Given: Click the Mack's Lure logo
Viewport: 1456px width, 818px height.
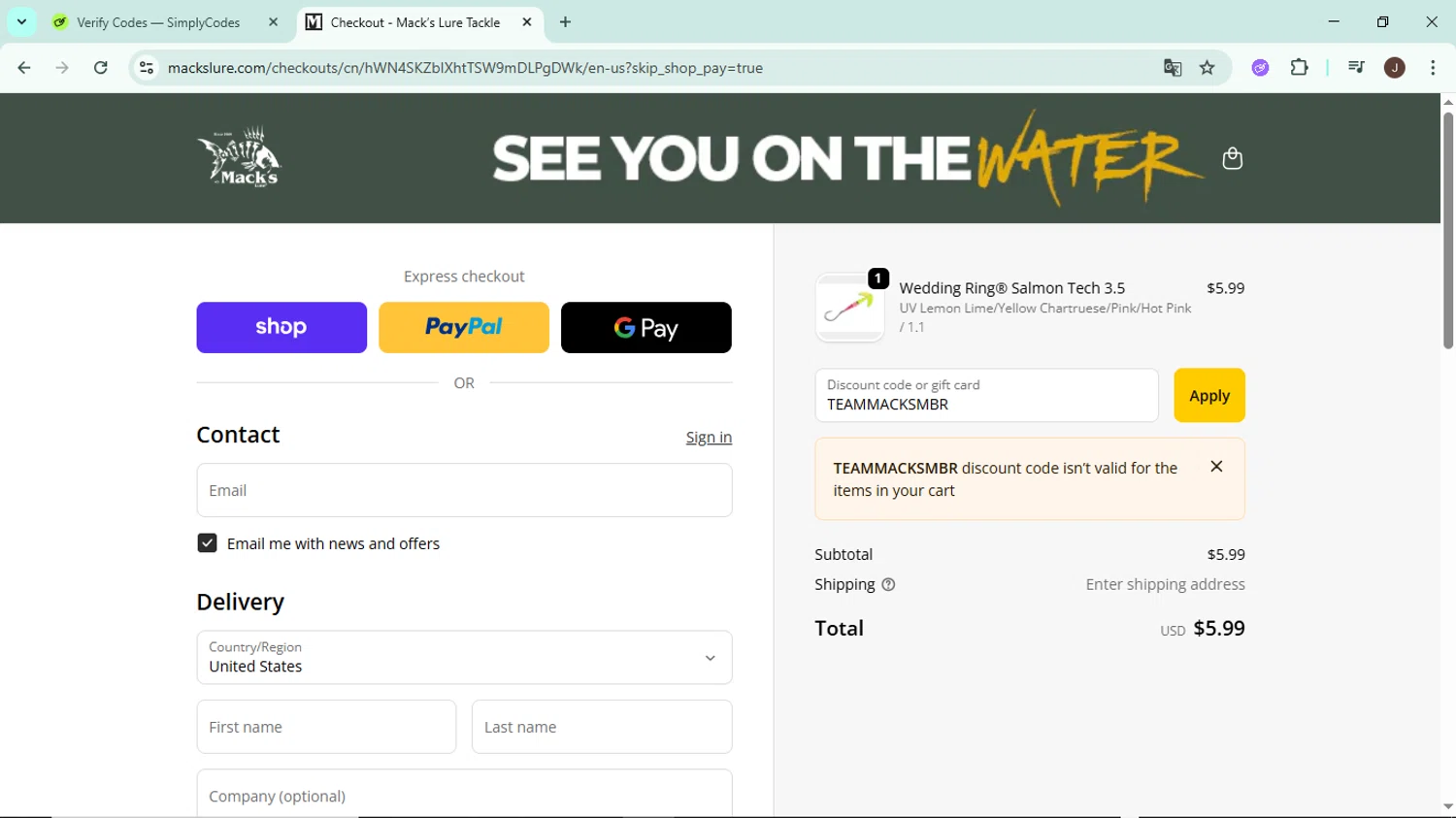Looking at the screenshot, I should (x=240, y=156).
